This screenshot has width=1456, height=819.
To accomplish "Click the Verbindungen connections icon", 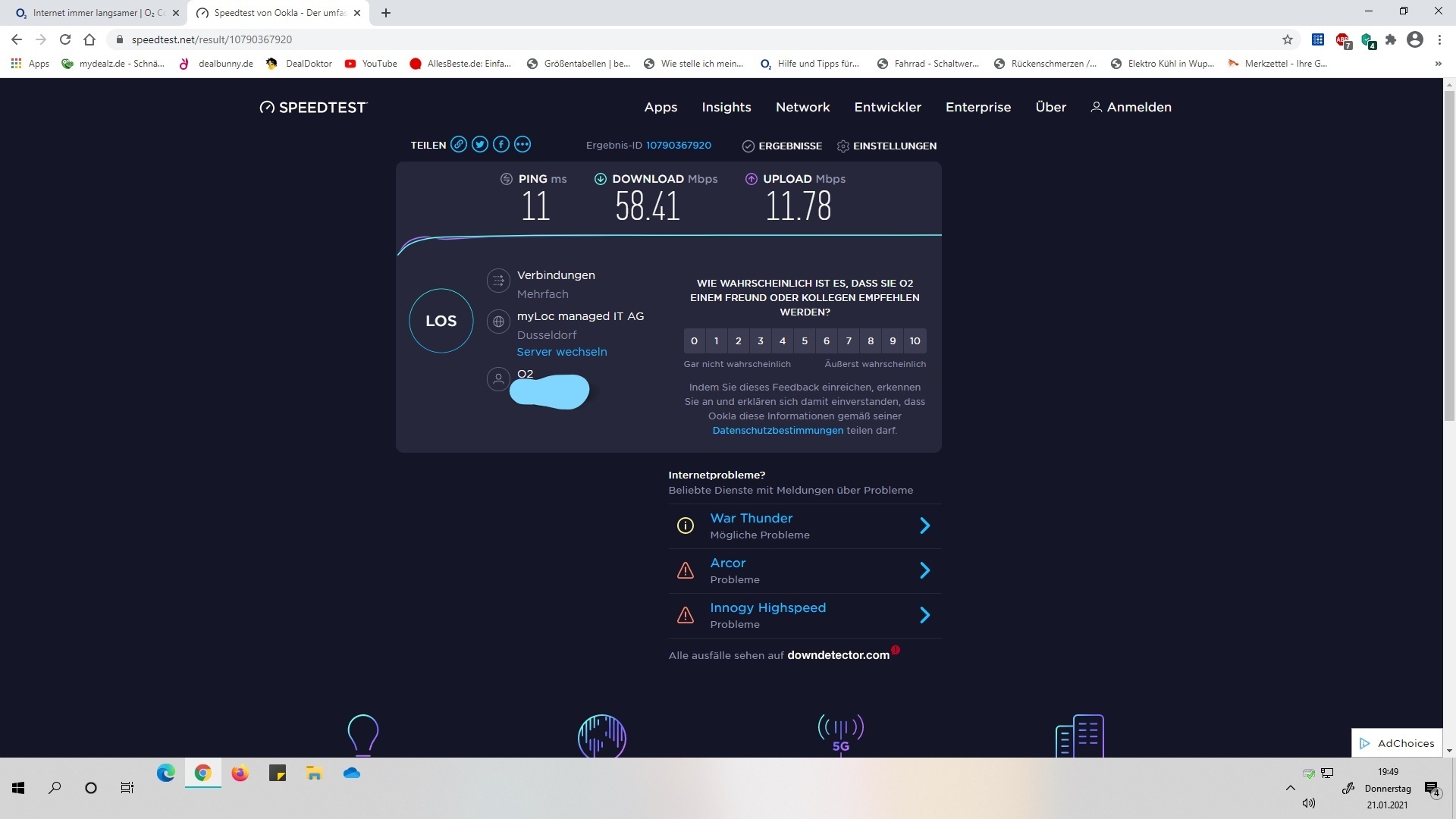I will click(498, 281).
